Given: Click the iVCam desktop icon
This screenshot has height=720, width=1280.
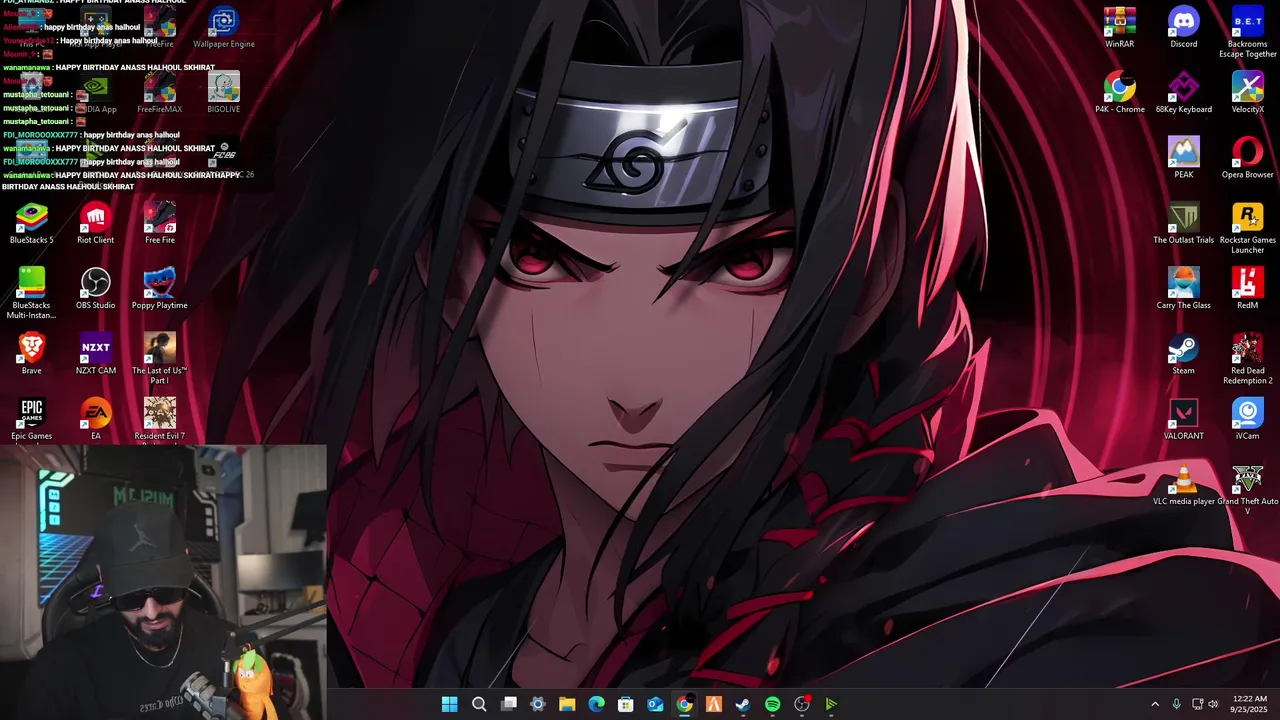Looking at the screenshot, I should tap(1247, 419).
